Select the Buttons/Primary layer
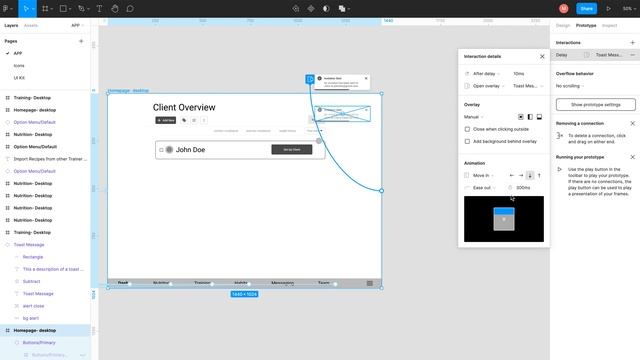The height and width of the screenshot is (360, 640). tap(39, 343)
